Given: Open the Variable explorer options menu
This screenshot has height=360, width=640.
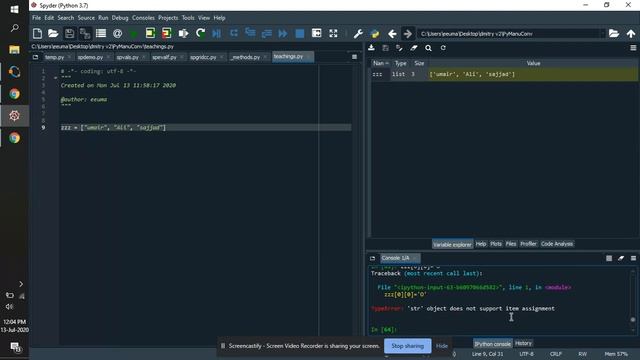Looking at the screenshot, I should [x=633, y=48].
